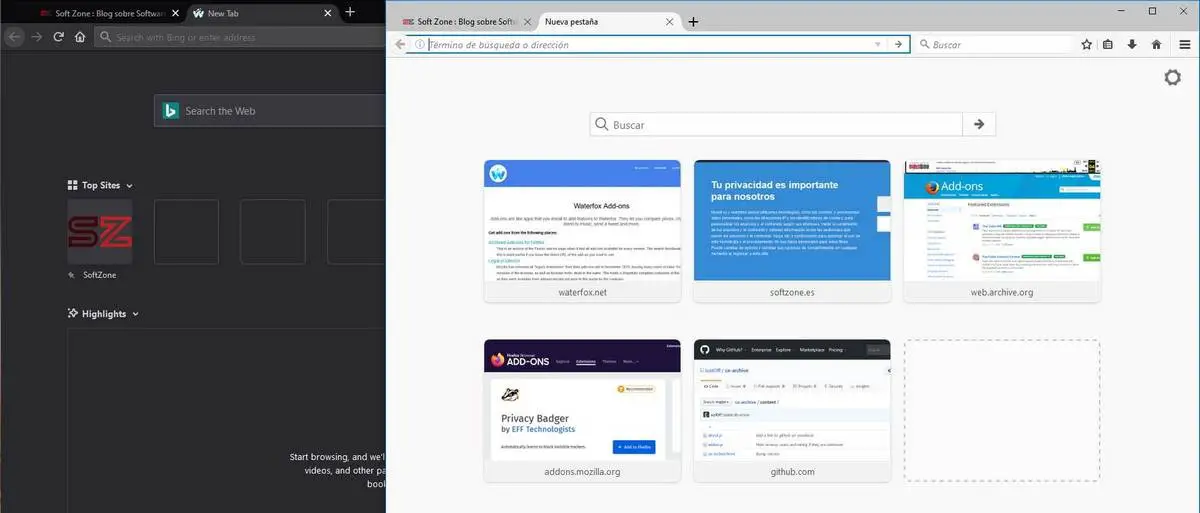1200x513 pixels.
Task: Open the address bar history dropdown
Action: [877, 44]
